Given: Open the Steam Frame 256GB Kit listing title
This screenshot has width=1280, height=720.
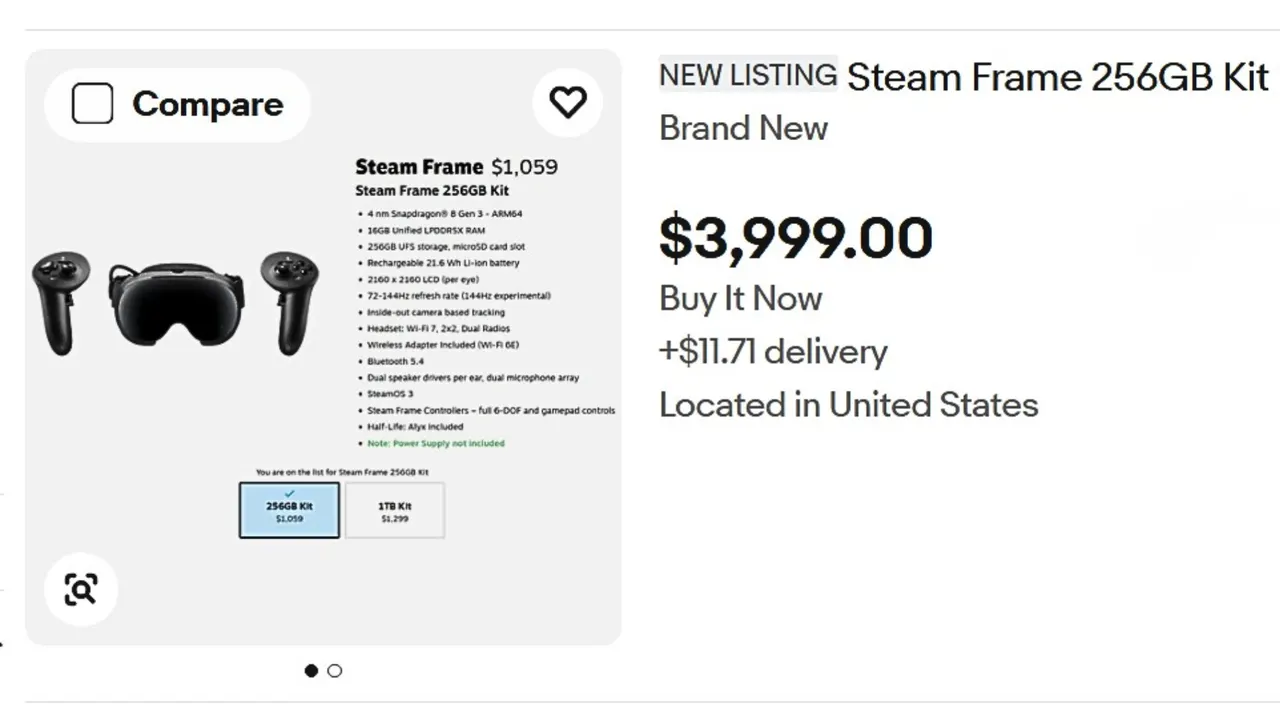Looking at the screenshot, I should click(1058, 77).
